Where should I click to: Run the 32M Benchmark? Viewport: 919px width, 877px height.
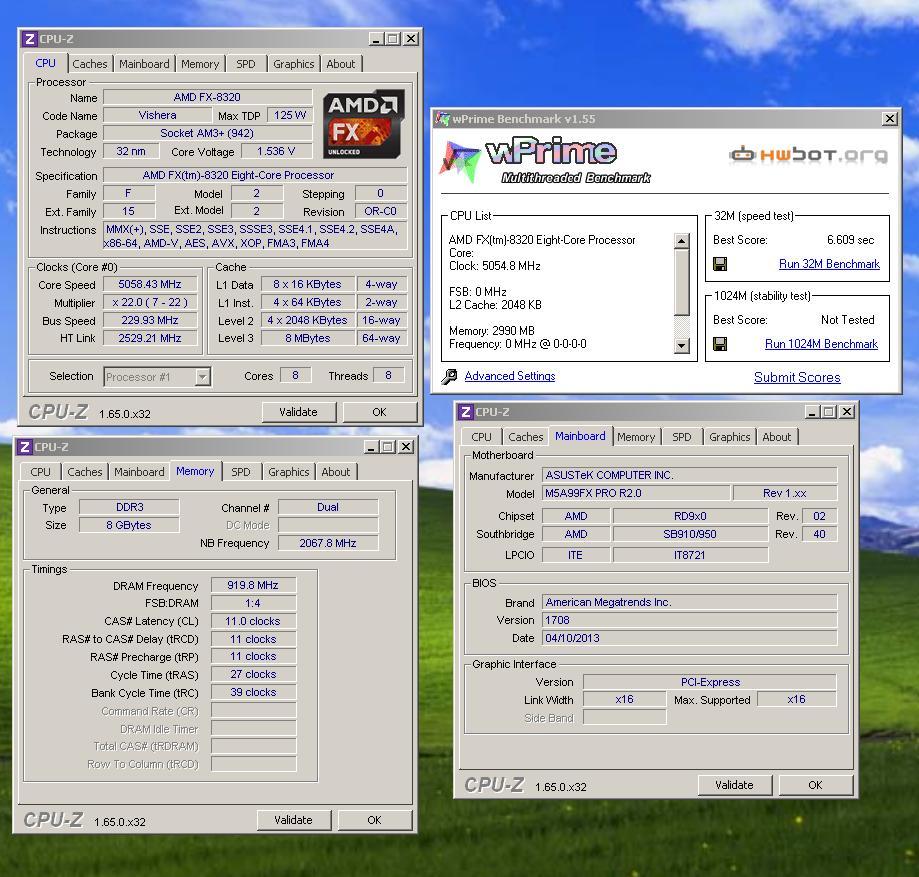click(829, 264)
